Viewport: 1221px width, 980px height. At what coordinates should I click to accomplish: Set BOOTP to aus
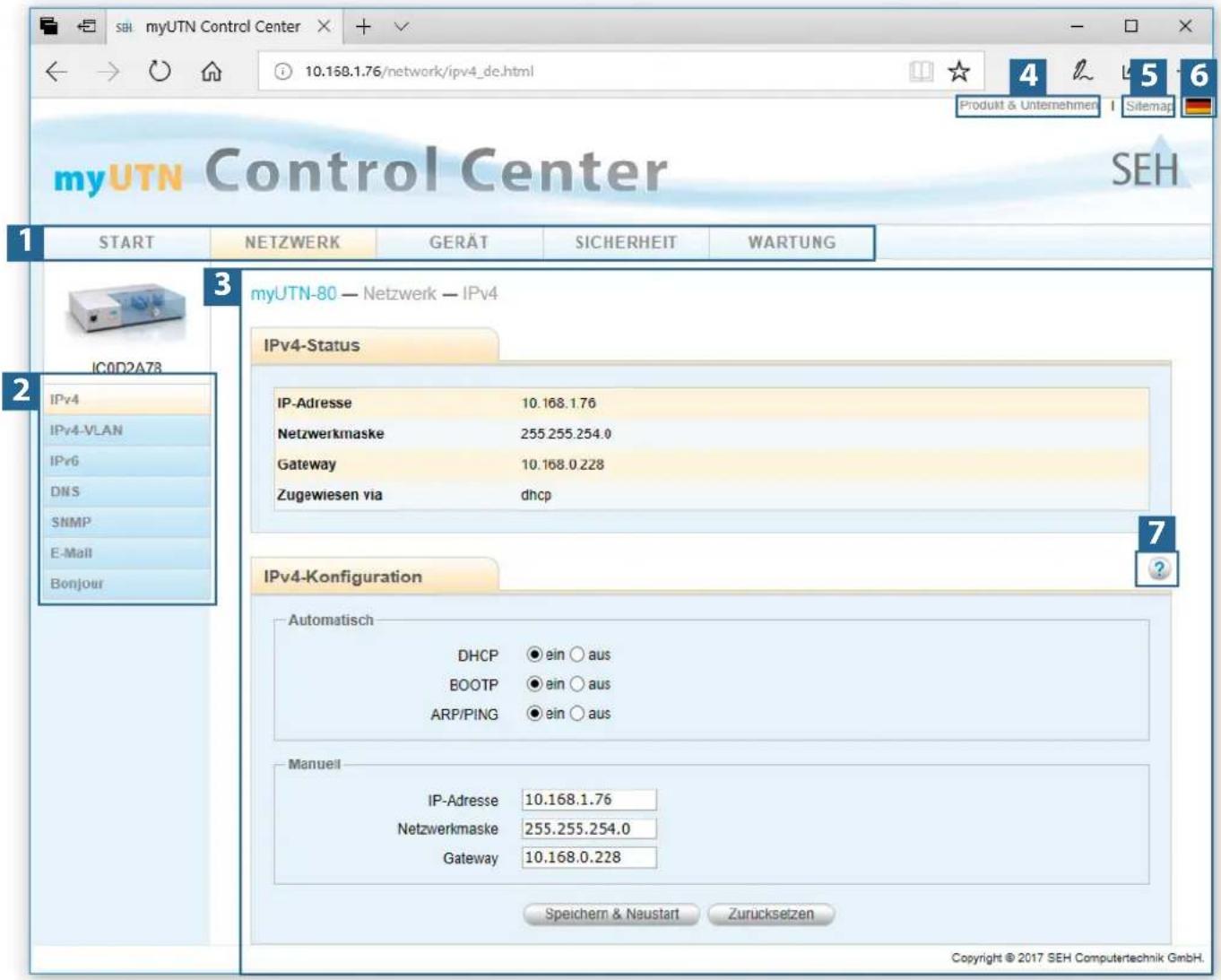tap(577, 684)
